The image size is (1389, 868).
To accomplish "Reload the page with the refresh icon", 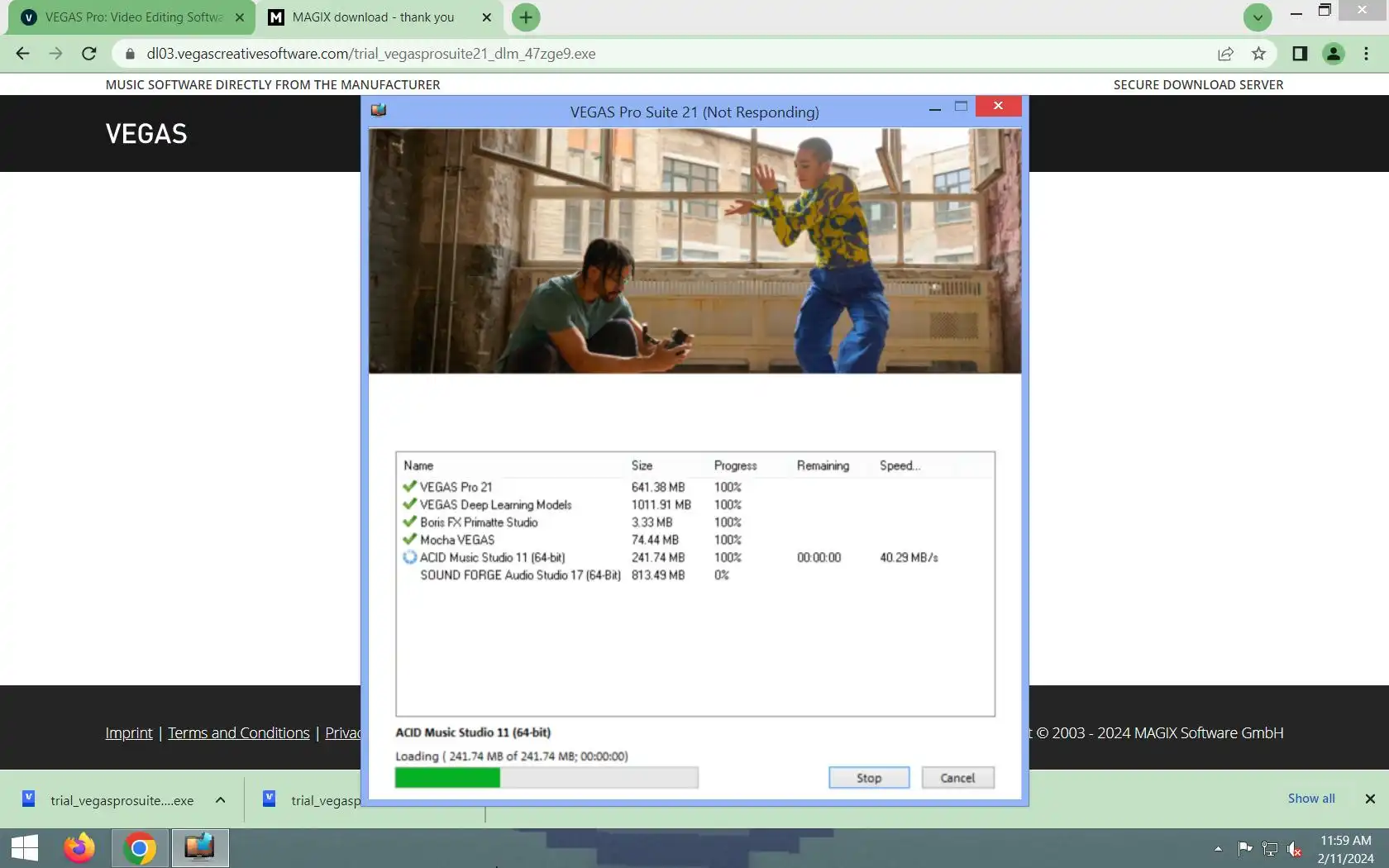I will pyautogui.click(x=89, y=54).
